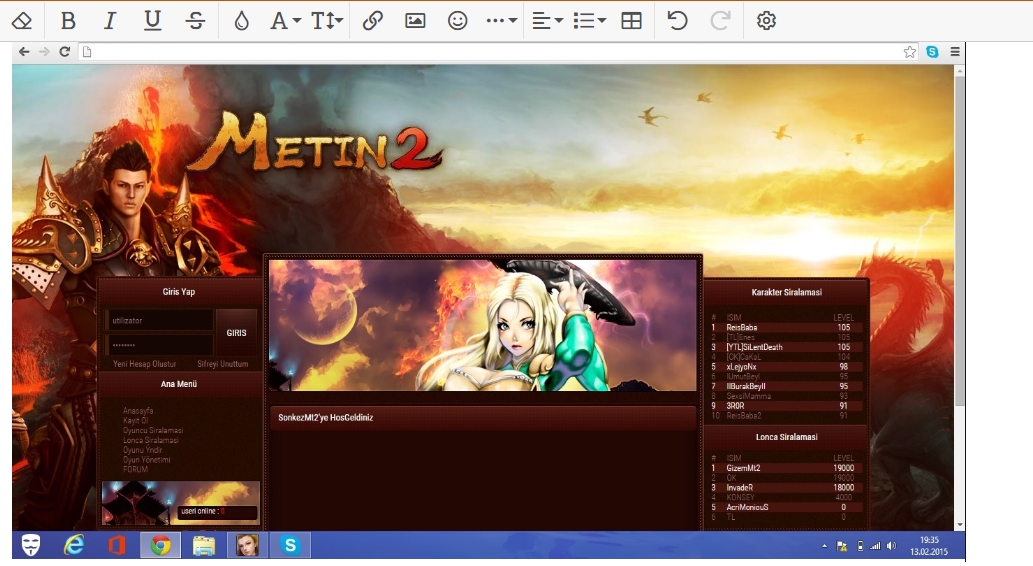Viewport: 1033px width, 566px height.
Task: Undo the last edit
Action: coord(677,21)
